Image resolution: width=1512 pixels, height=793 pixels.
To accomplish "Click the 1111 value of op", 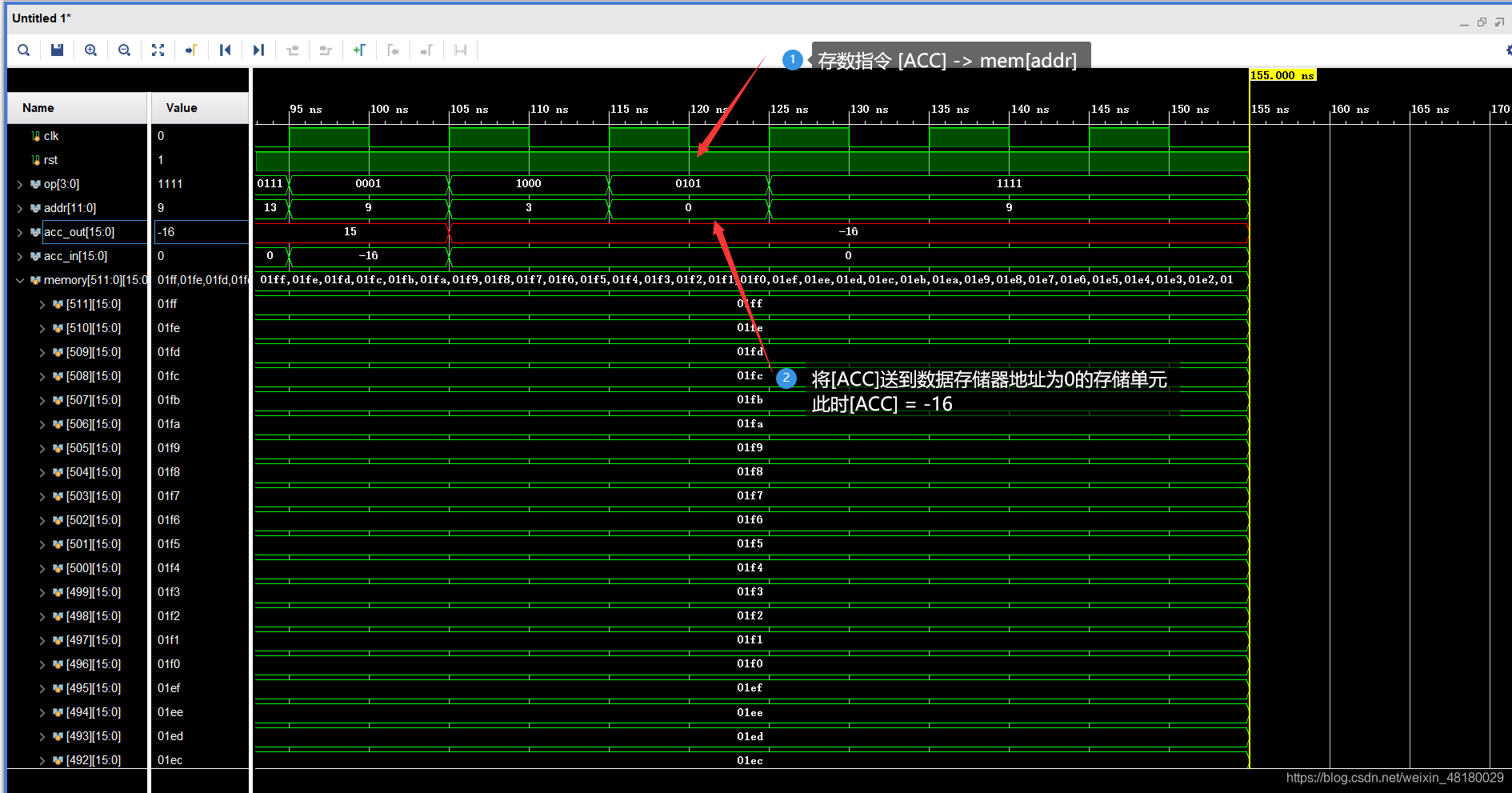I will 170,184.
